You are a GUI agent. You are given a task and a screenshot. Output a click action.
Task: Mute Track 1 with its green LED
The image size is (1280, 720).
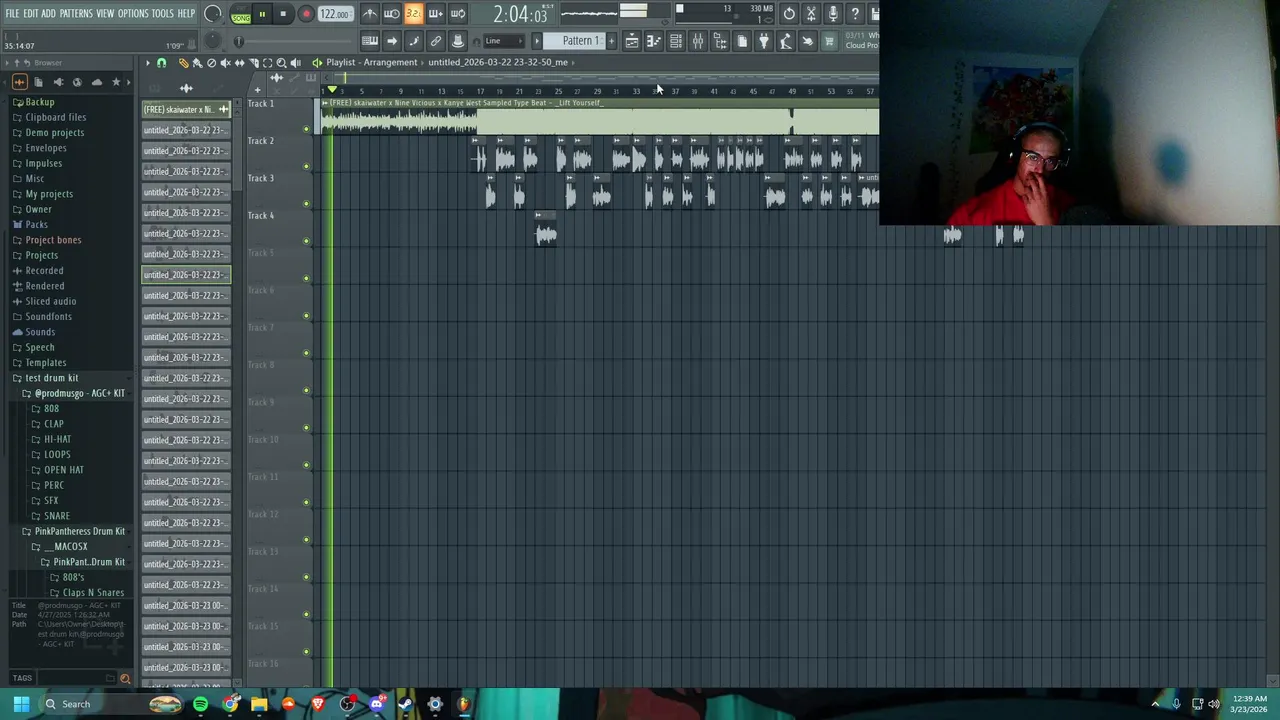click(306, 129)
